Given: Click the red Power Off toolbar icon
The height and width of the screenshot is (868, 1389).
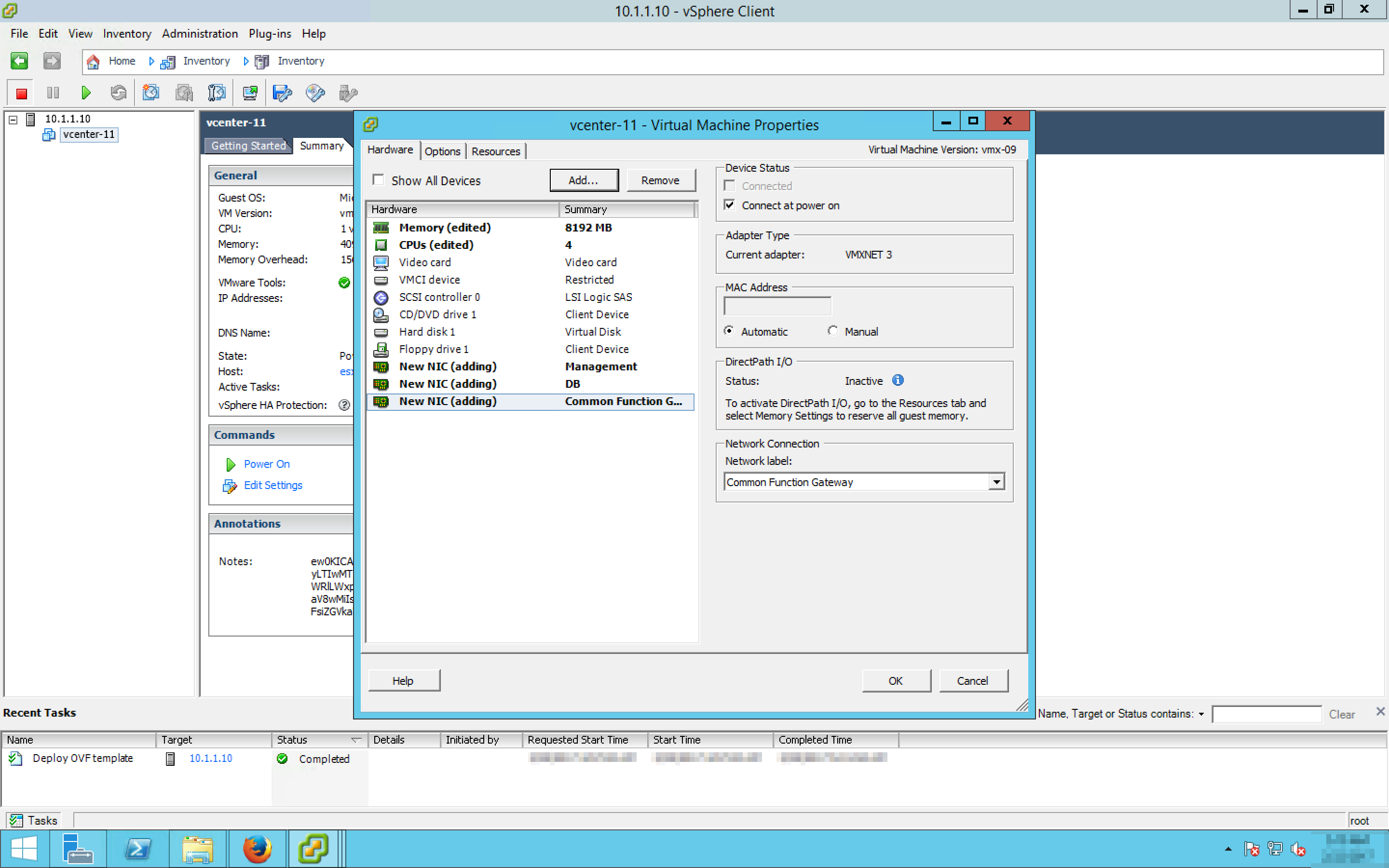Looking at the screenshot, I should coord(21,93).
